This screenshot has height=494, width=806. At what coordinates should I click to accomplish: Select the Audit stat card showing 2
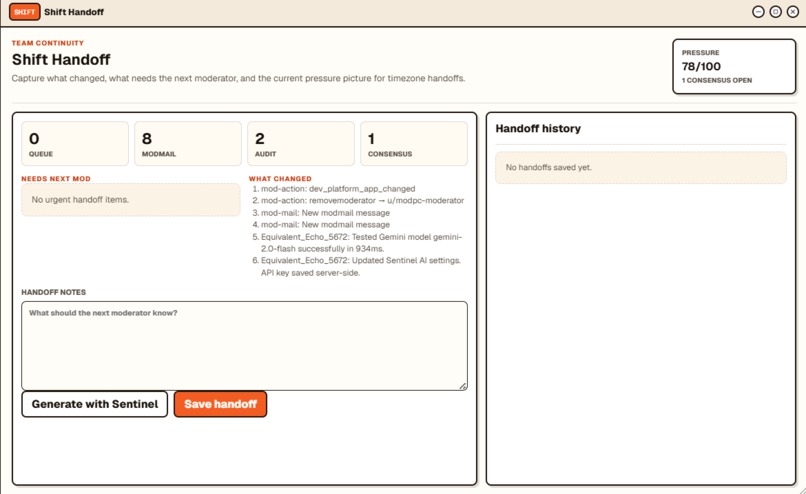coord(301,143)
